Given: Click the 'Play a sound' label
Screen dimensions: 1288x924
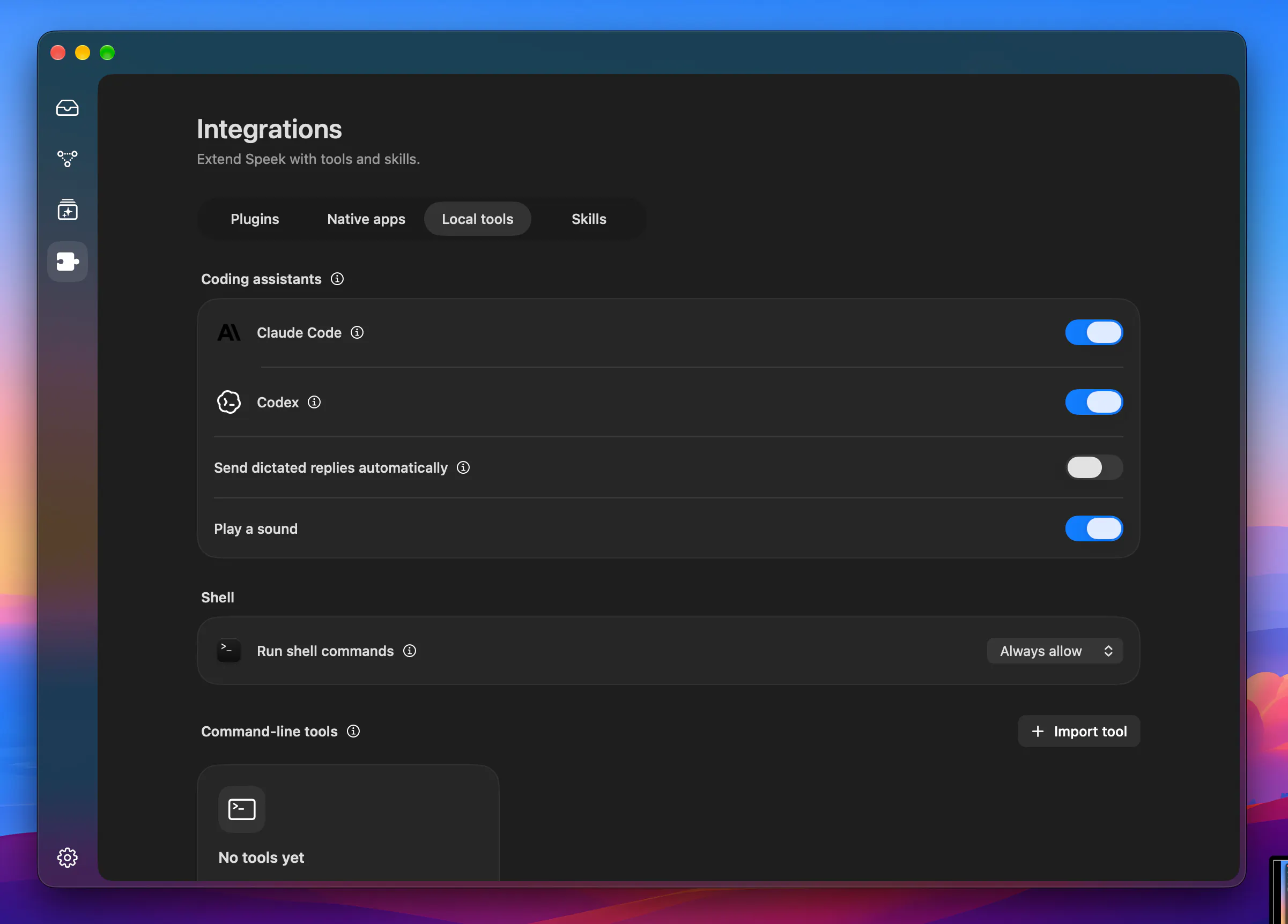Looking at the screenshot, I should point(256,529).
